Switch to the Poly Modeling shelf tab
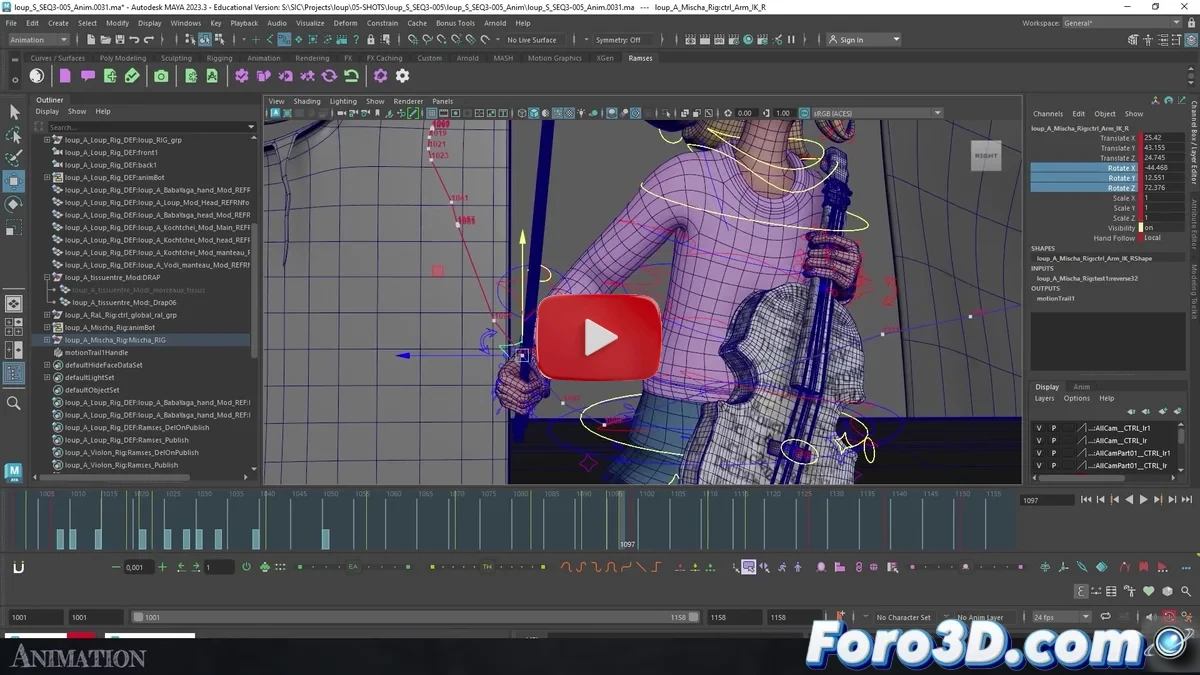The width and height of the screenshot is (1200, 675). coord(123,58)
